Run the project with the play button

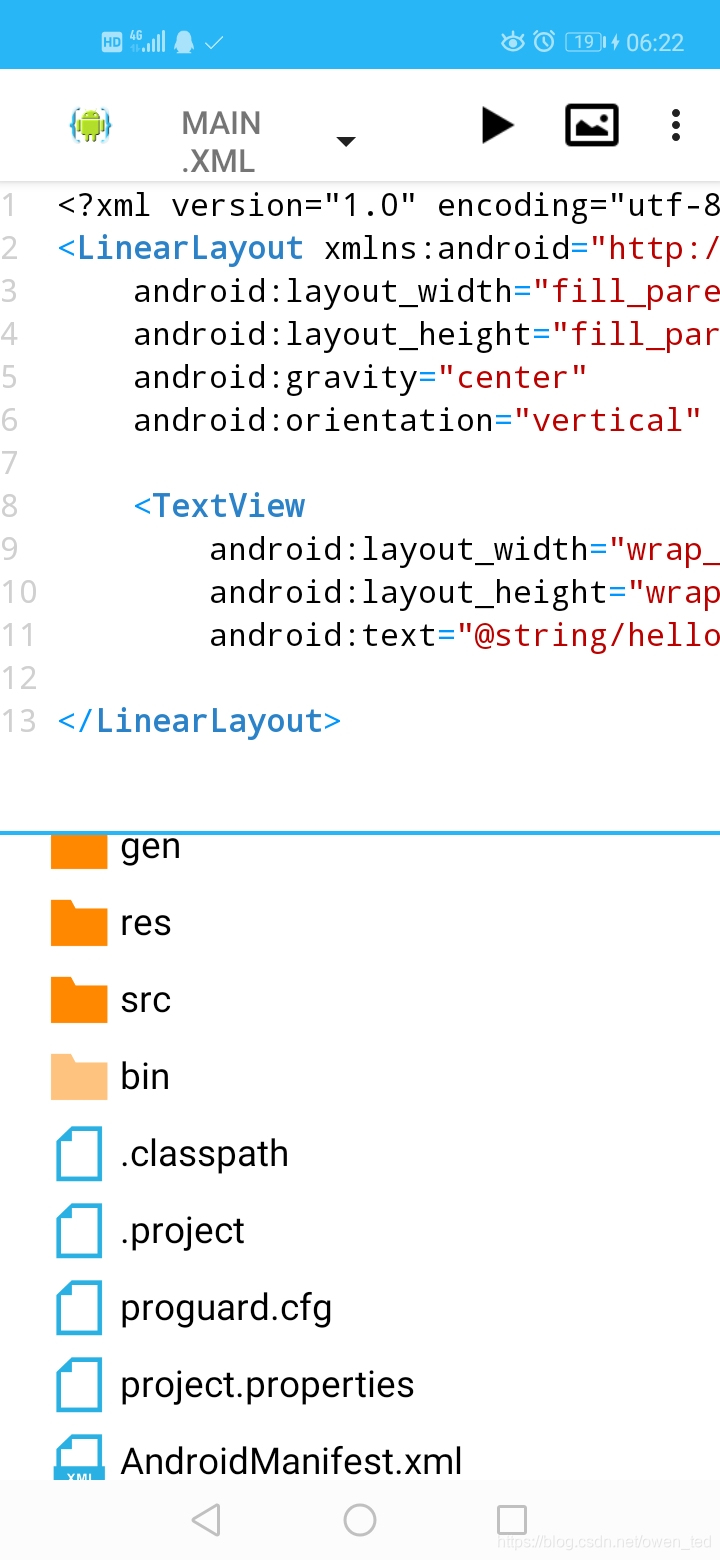coord(497,125)
